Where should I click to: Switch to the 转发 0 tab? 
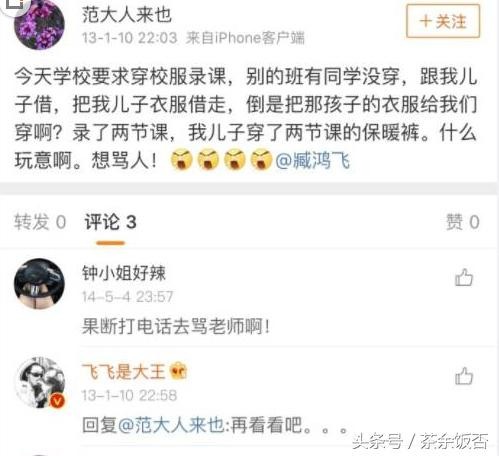pos(40,222)
